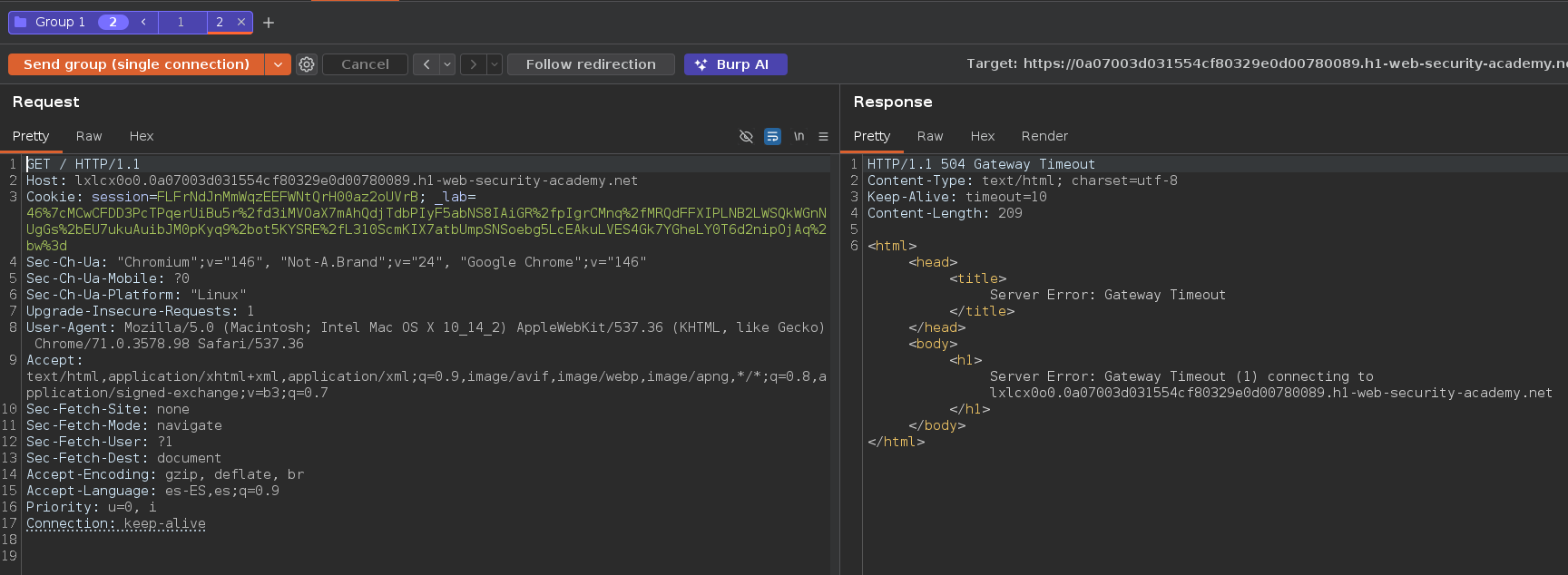Collapse Group 1 using the chevron arrow
This screenshot has width=1568, height=575.
coord(143,22)
